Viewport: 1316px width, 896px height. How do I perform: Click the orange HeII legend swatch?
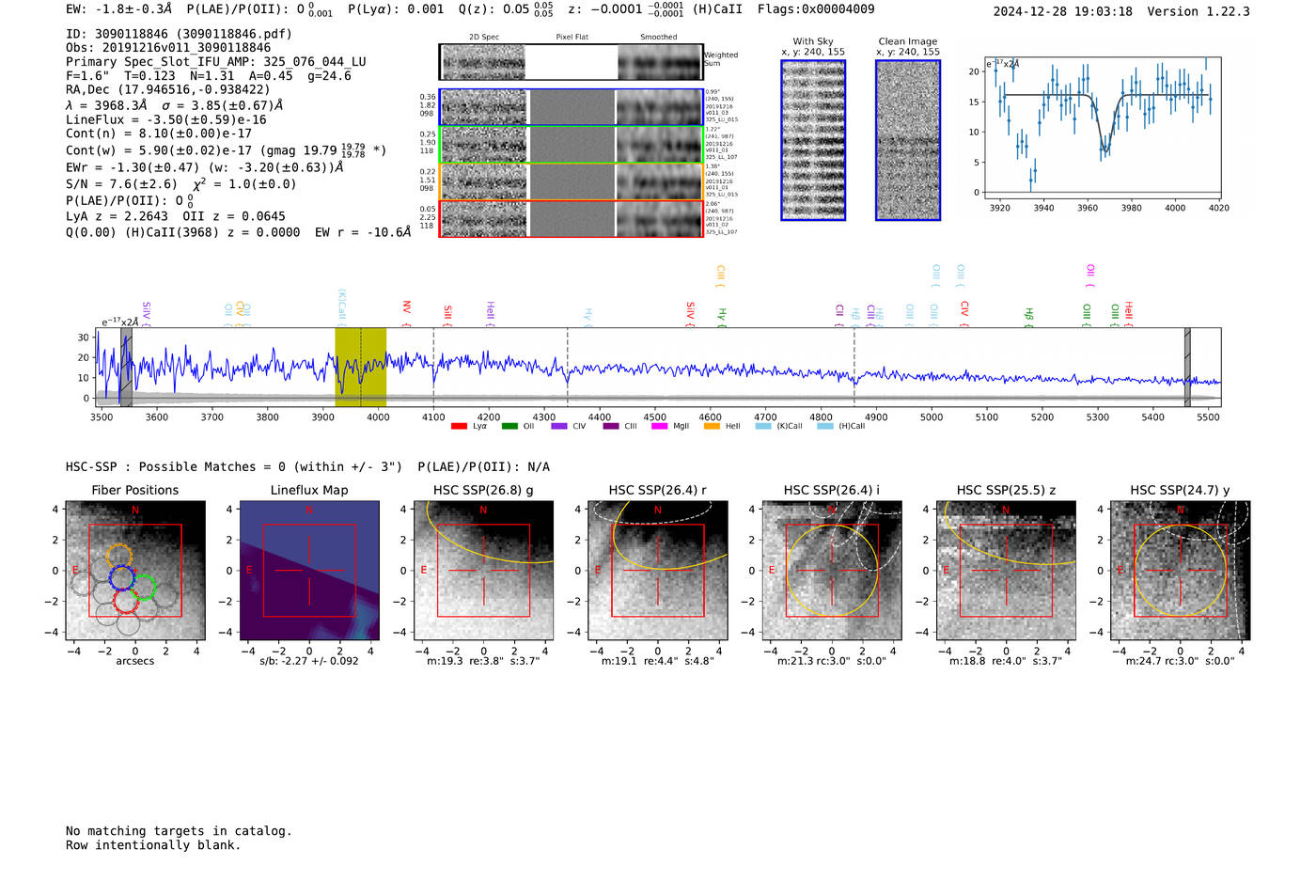tap(712, 426)
